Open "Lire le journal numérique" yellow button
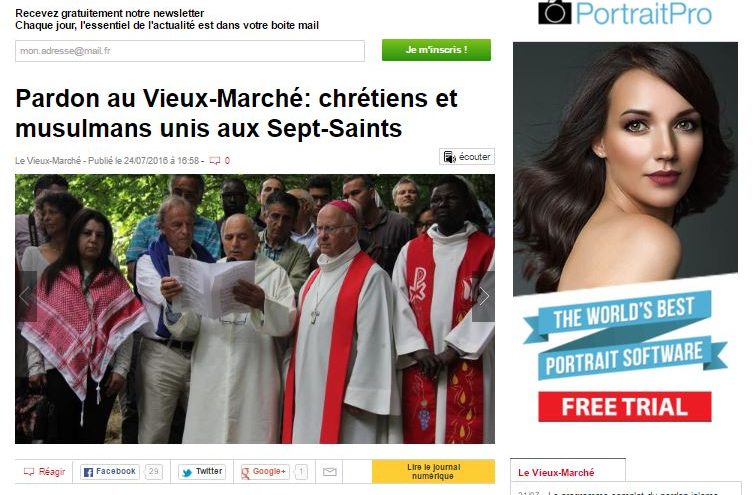754x495 pixels. [x=433, y=471]
